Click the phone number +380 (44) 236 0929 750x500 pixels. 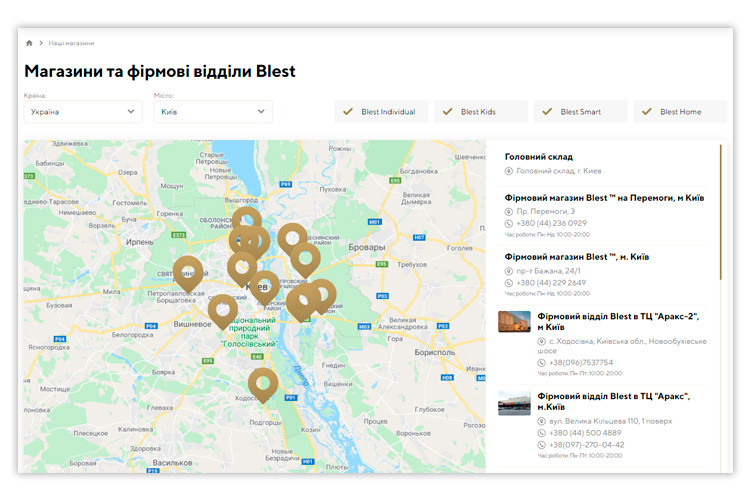click(x=551, y=223)
